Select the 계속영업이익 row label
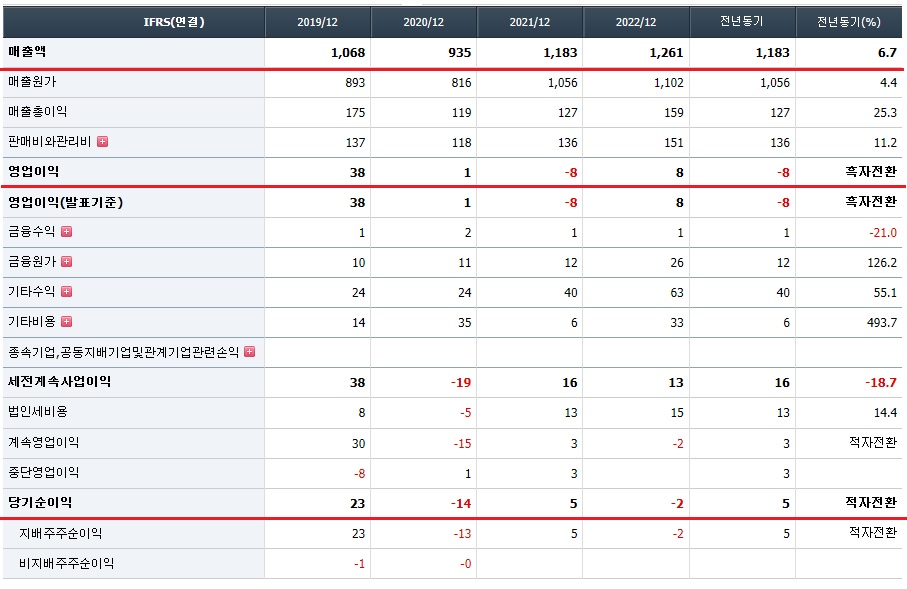 43,443
